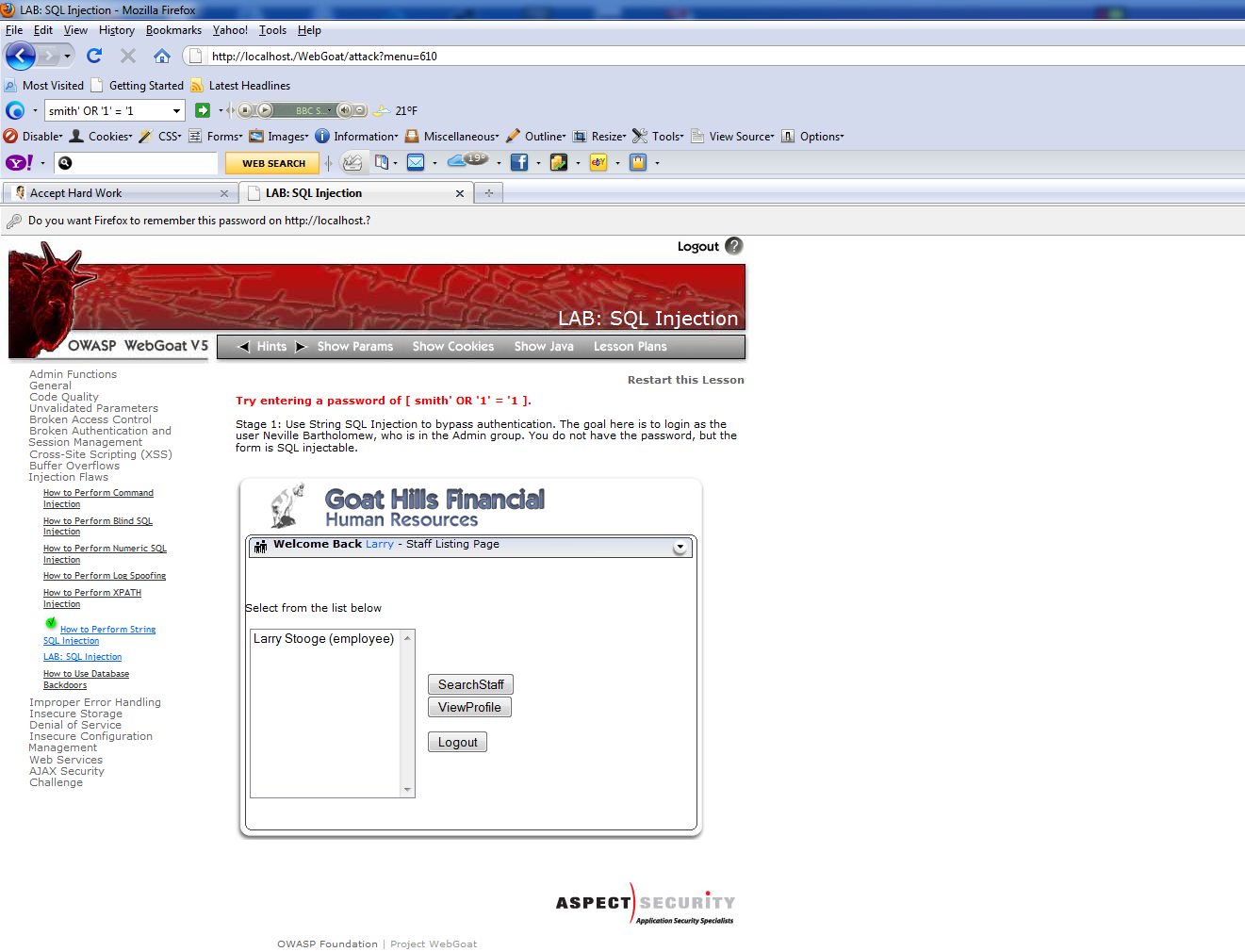Open Show Cookies in the lesson toolbar
The height and width of the screenshot is (952, 1245).
(453, 347)
